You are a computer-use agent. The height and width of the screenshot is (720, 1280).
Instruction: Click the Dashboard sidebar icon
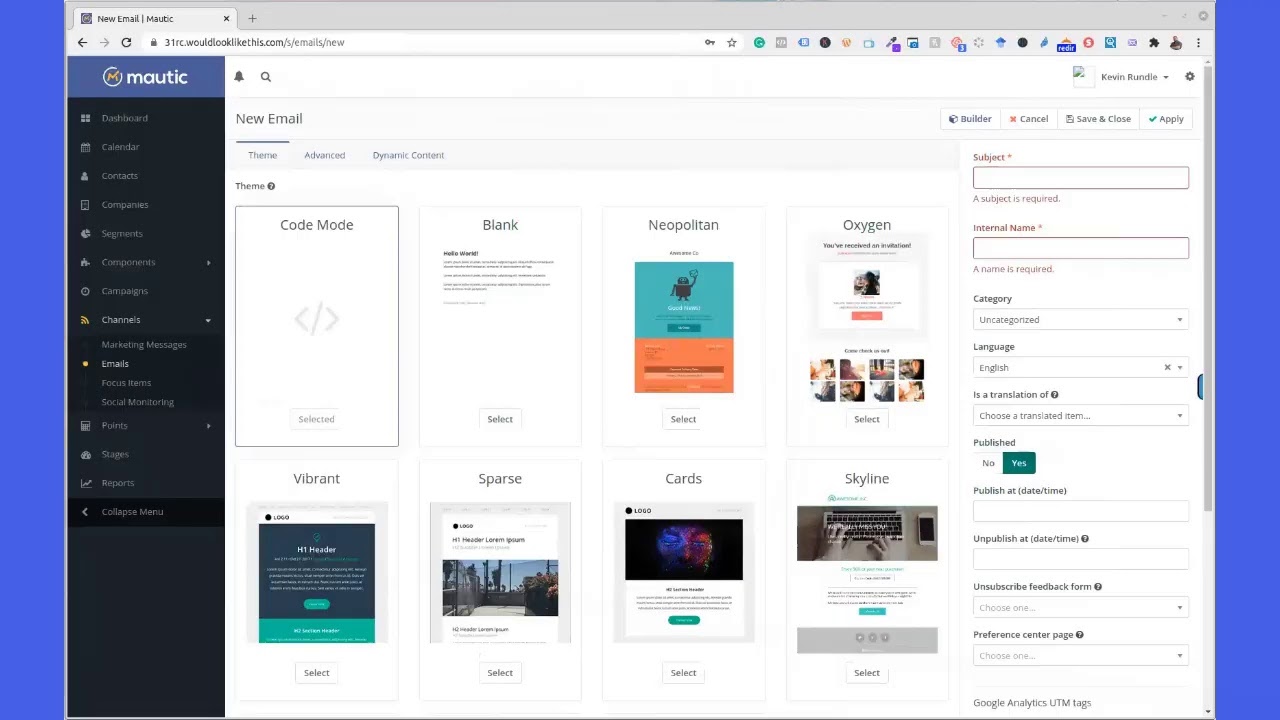85,118
